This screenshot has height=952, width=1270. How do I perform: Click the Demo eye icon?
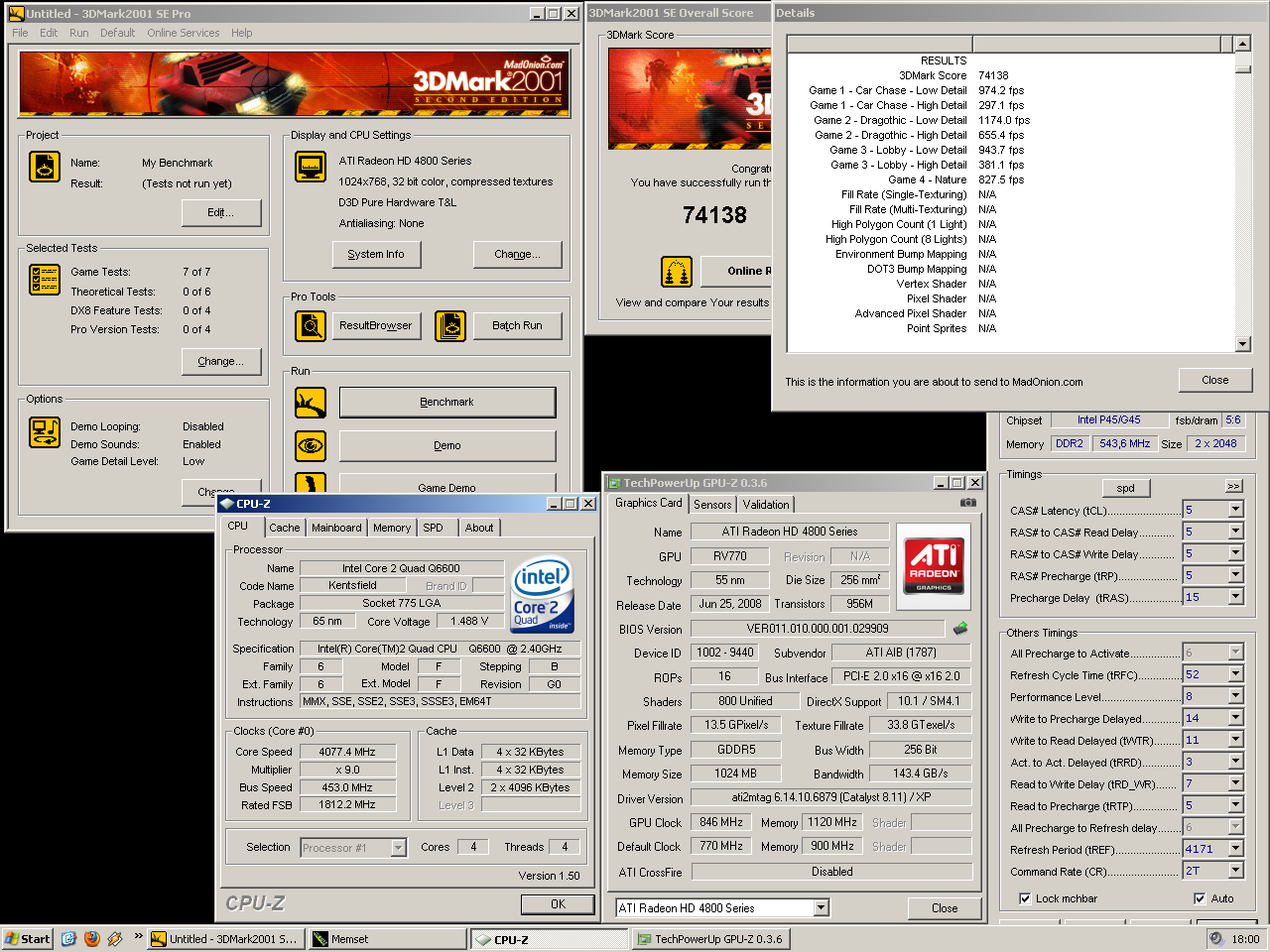pyautogui.click(x=311, y=446)
